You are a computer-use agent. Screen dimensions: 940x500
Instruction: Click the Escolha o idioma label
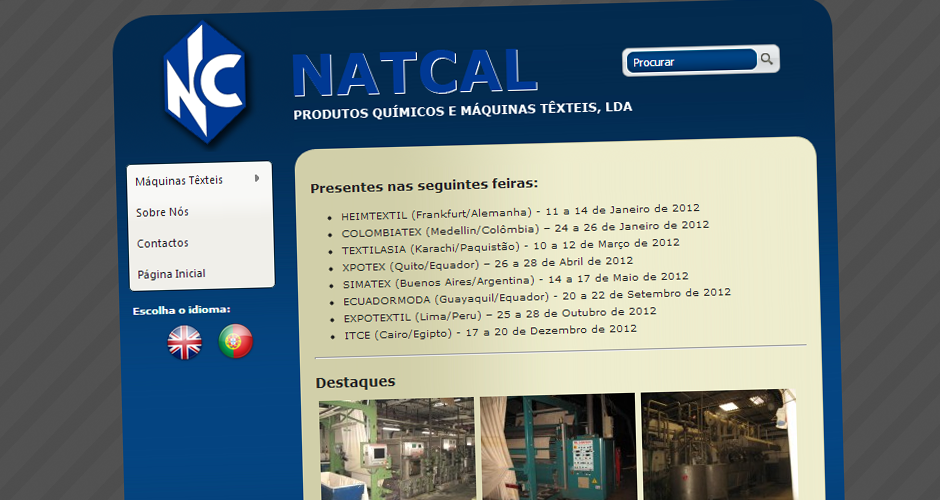click(182, 310)
